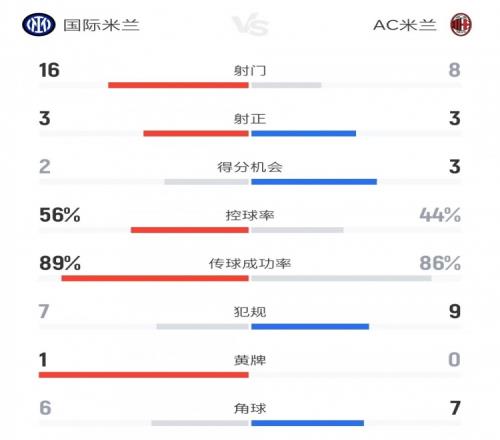Image resolution: width=500 pixels, height=440 pixels.
Task: Click the blue 得分机会 bar
Action: [314, 182]
